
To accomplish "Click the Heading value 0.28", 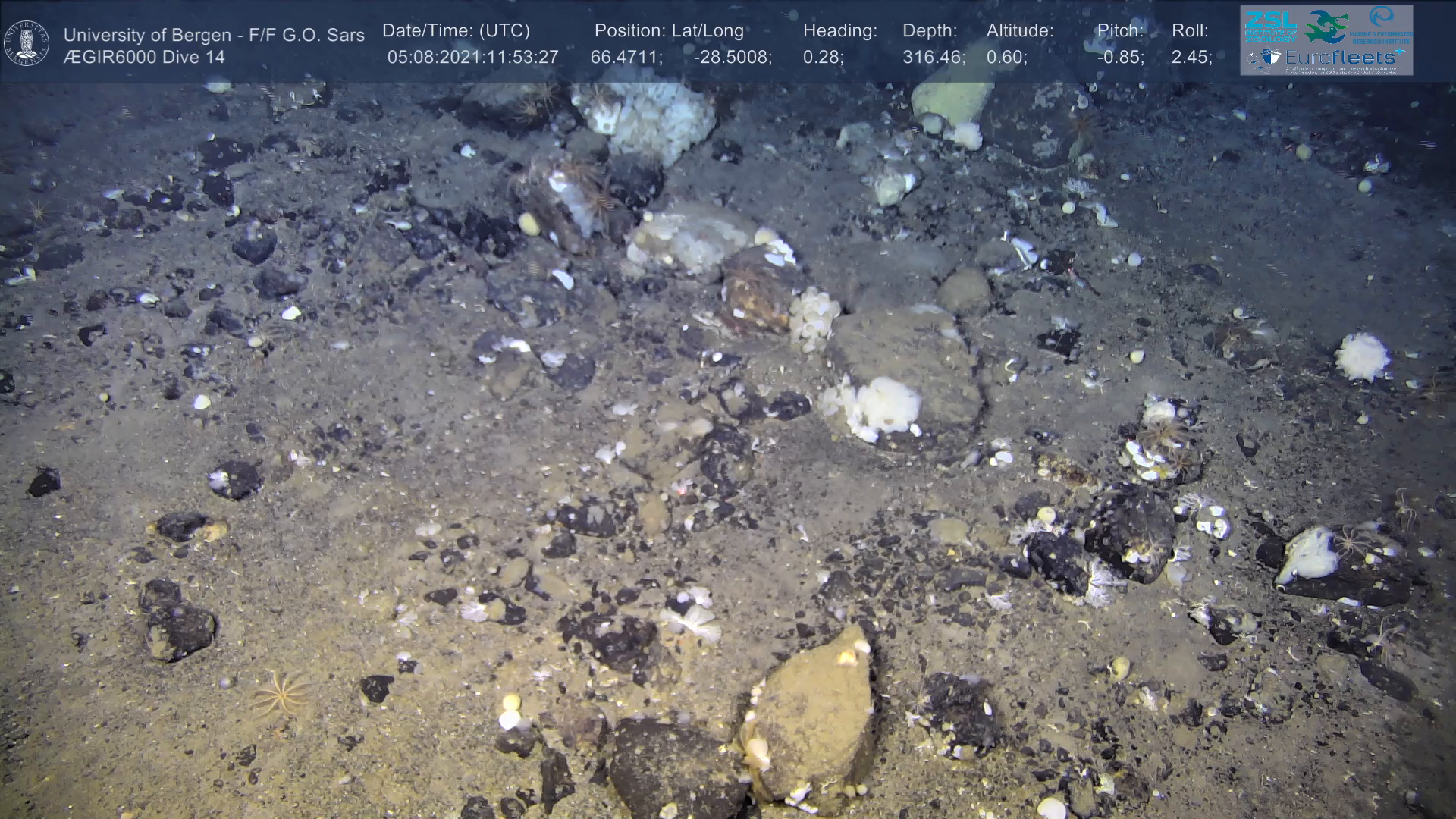I will [823, 58].
